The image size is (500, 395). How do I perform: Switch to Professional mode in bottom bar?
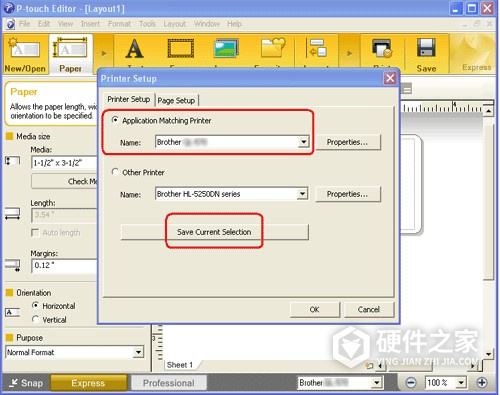169,383
